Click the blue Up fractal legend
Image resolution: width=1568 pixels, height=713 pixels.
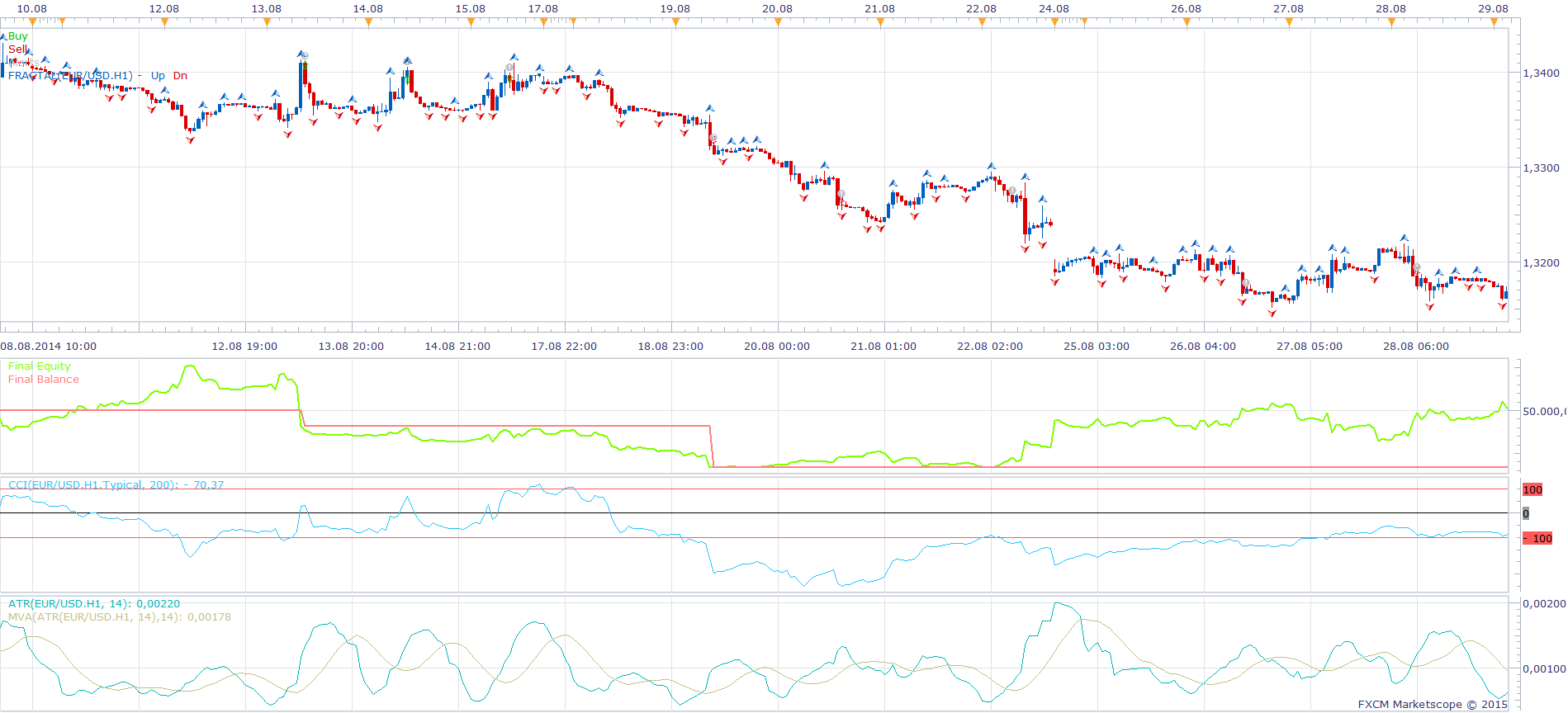[x=158, y=76]
